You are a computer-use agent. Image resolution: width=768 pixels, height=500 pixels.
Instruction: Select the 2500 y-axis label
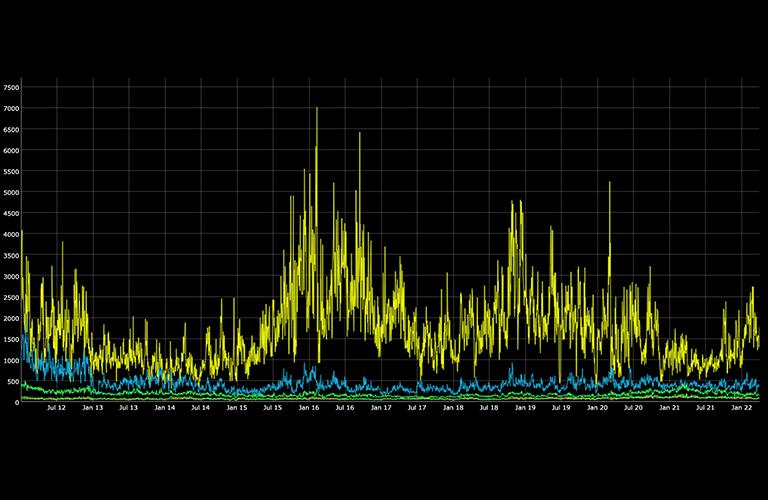[11, 297]
